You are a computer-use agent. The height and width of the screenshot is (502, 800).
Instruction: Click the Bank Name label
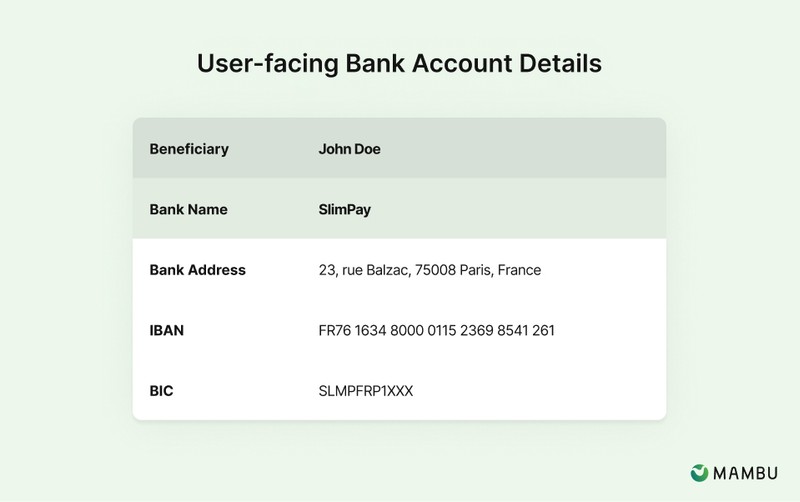188,209
